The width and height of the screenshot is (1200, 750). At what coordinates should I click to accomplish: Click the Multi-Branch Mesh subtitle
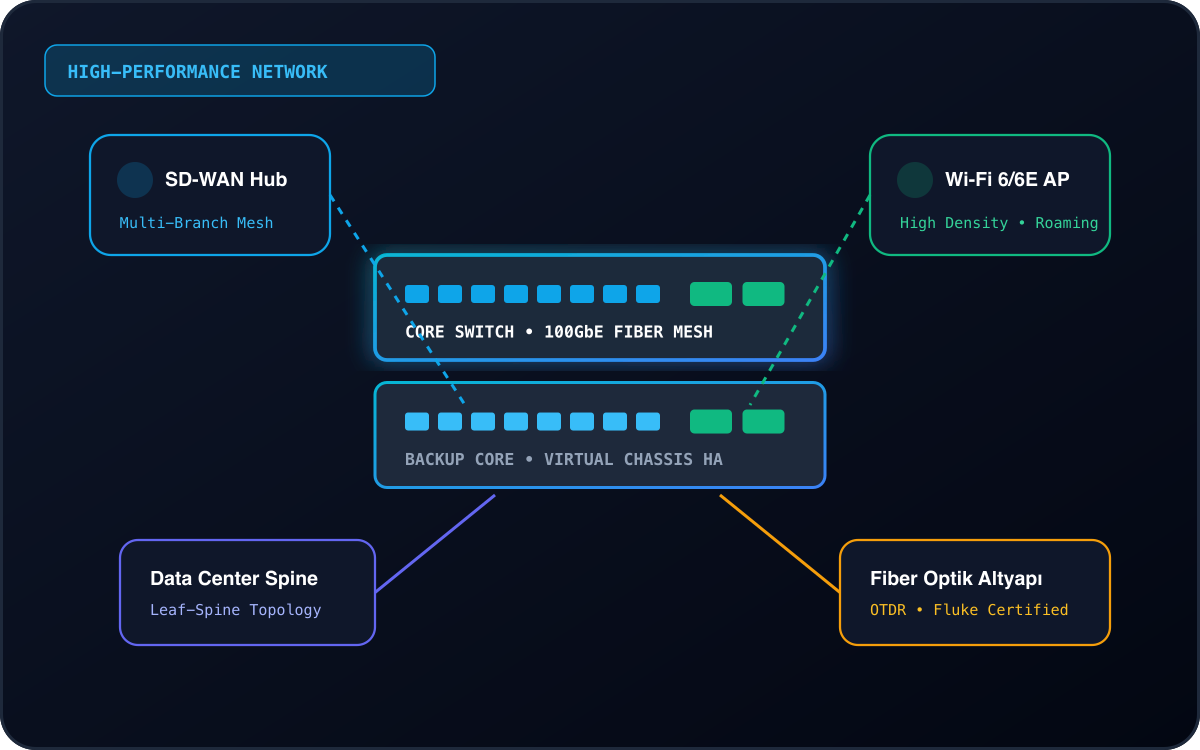196,223
